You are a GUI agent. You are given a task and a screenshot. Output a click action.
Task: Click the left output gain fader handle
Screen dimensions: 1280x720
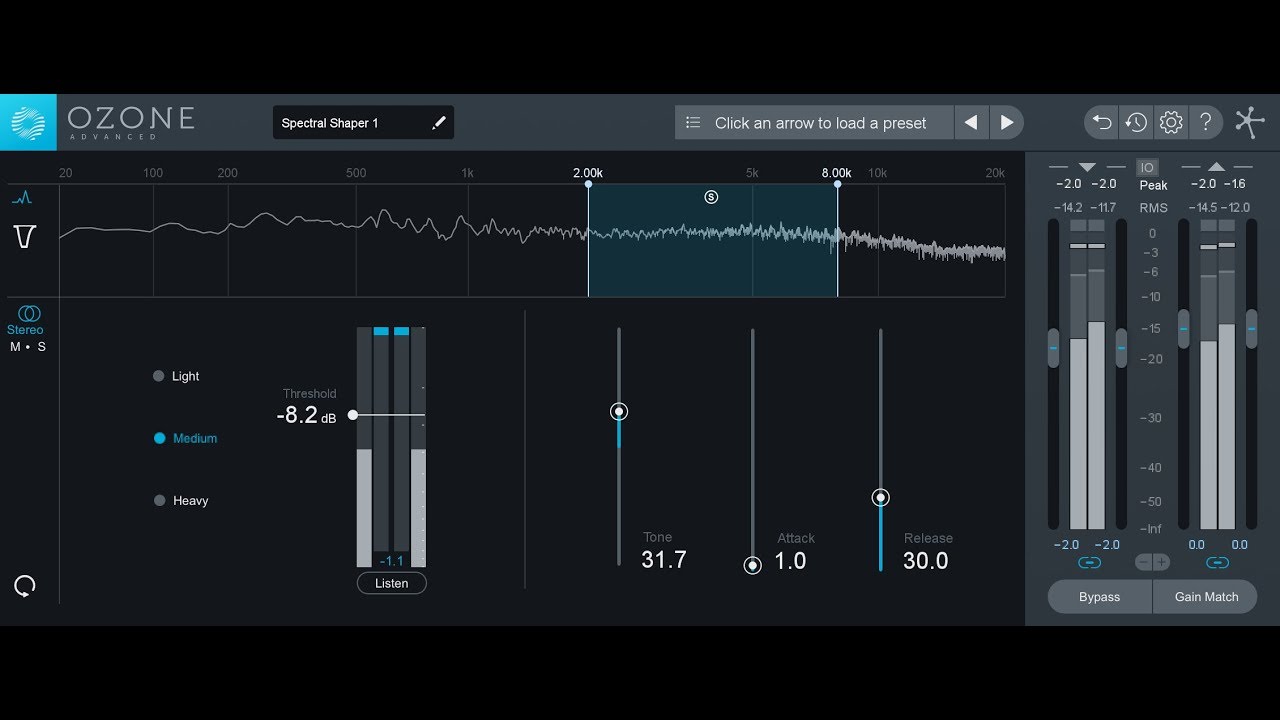click(1184, 328)
